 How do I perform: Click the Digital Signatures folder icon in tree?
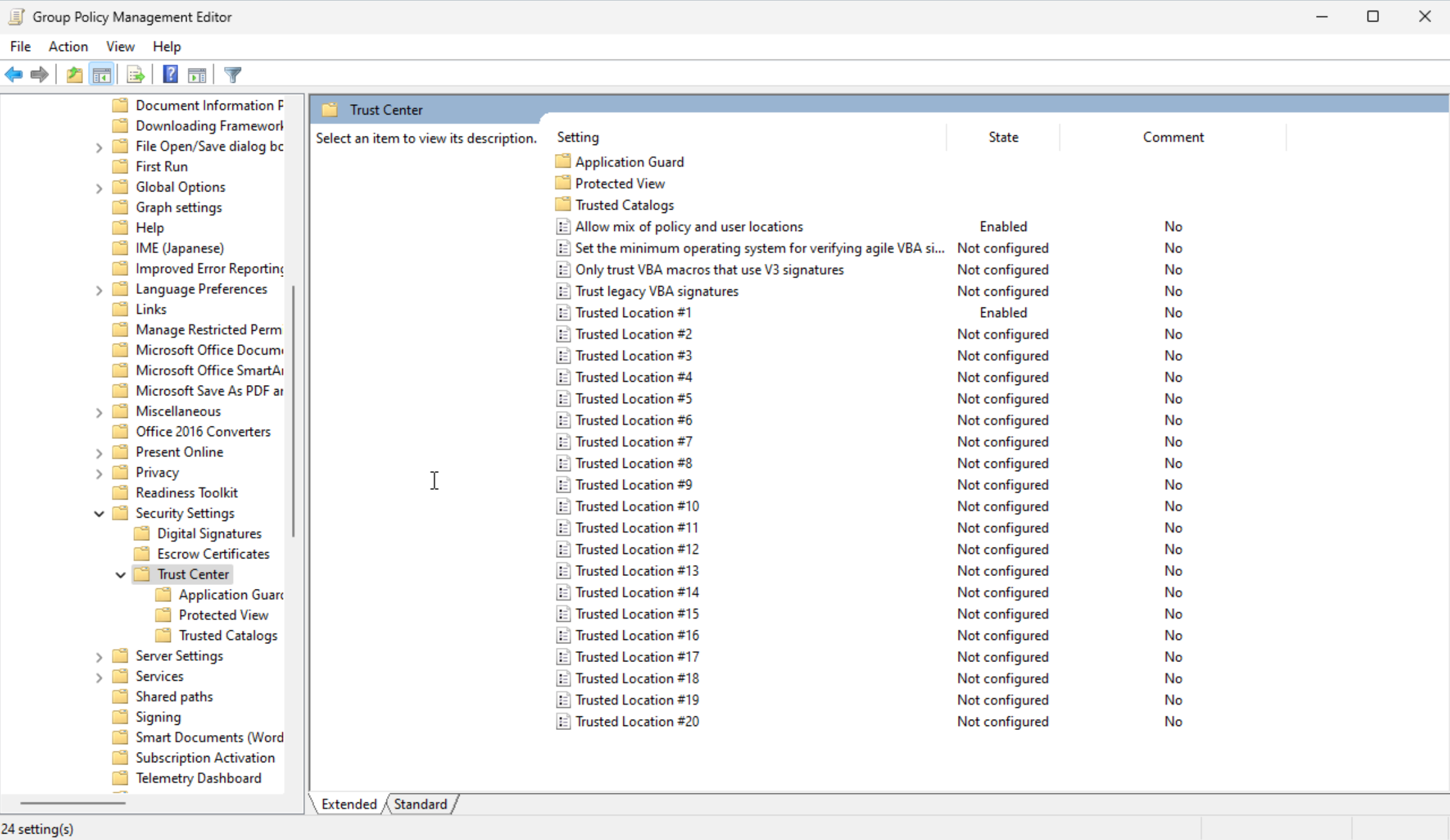click(x=142, y=533)
